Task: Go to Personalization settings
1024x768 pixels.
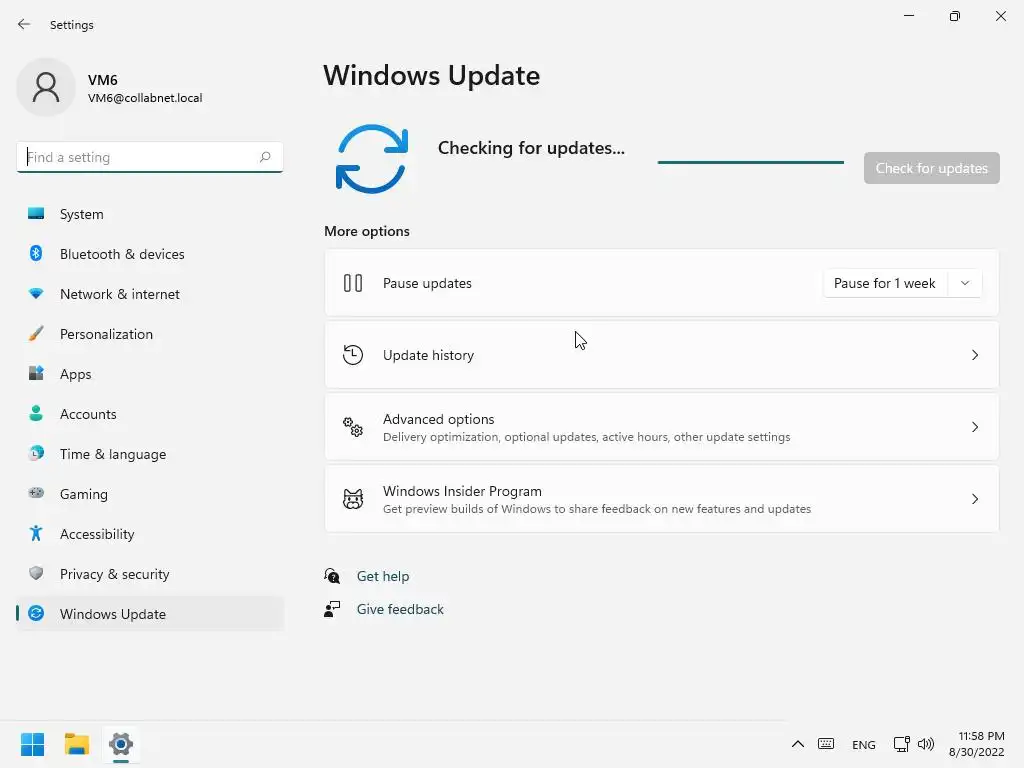Action: pyautogui.click(x=150, y=334)
